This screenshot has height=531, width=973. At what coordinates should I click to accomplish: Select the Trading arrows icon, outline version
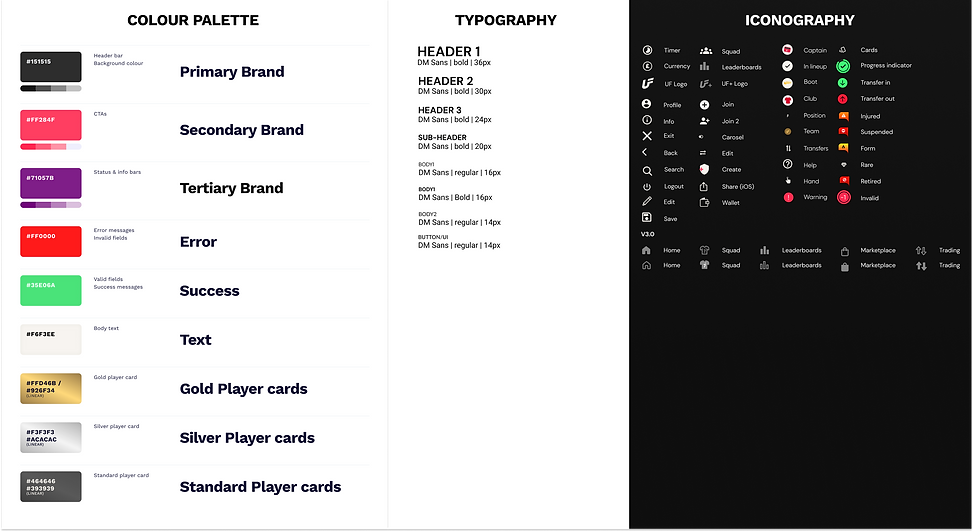[921, 251]
